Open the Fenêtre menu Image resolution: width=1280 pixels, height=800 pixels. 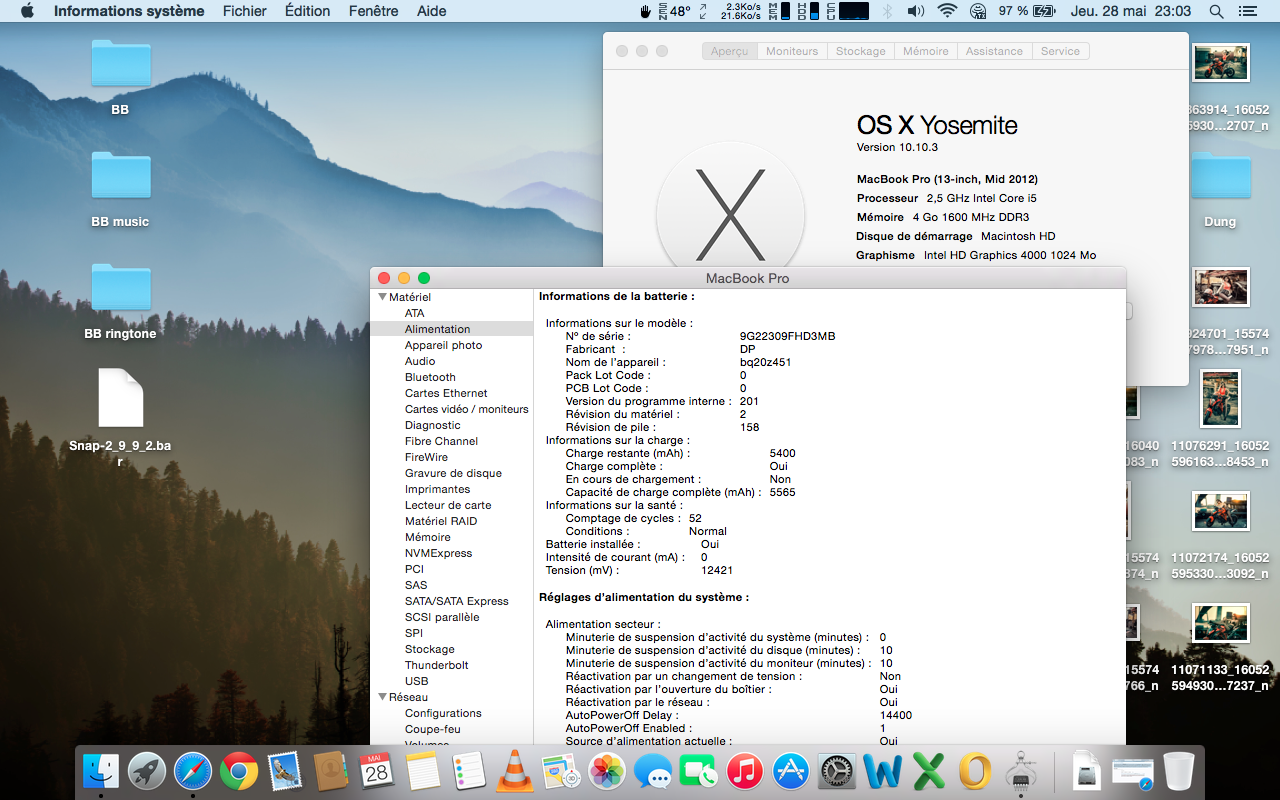[373, 11]
